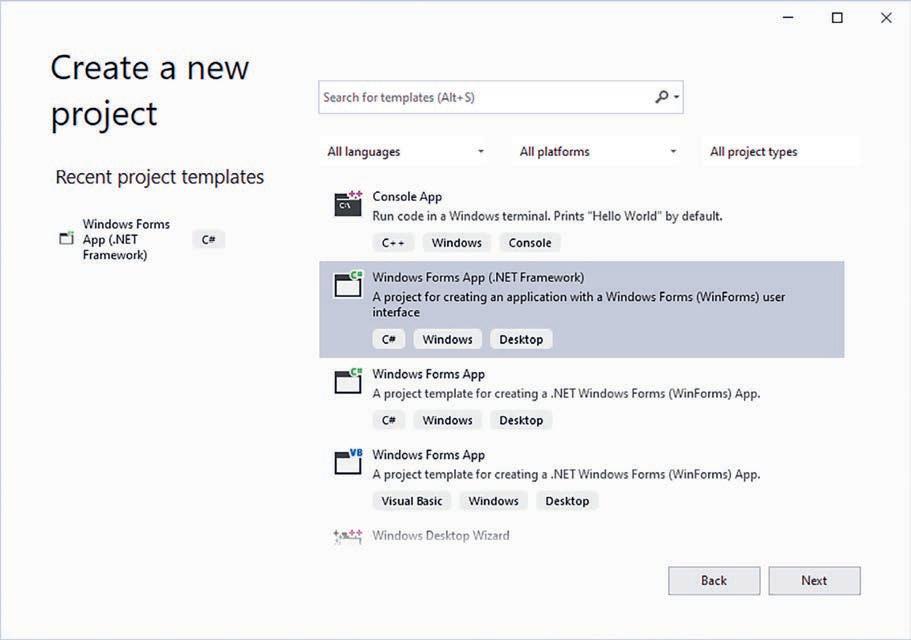This screenshot has height=640, width=911.
Task: Open the All project types dropdown
Action: click(780, 152)
